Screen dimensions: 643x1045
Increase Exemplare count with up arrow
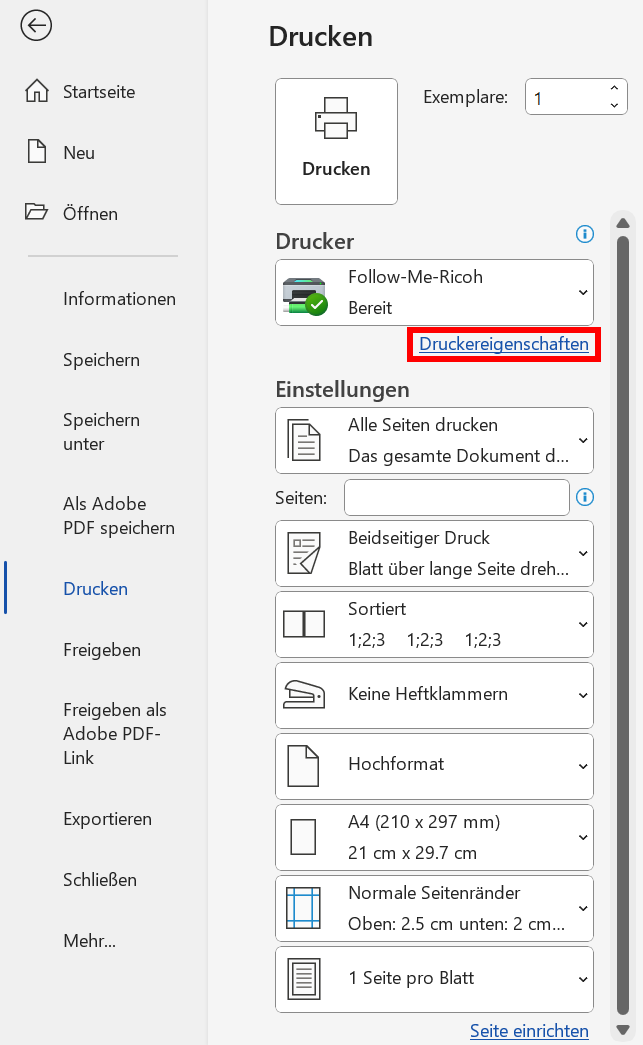tap(614, 89)
